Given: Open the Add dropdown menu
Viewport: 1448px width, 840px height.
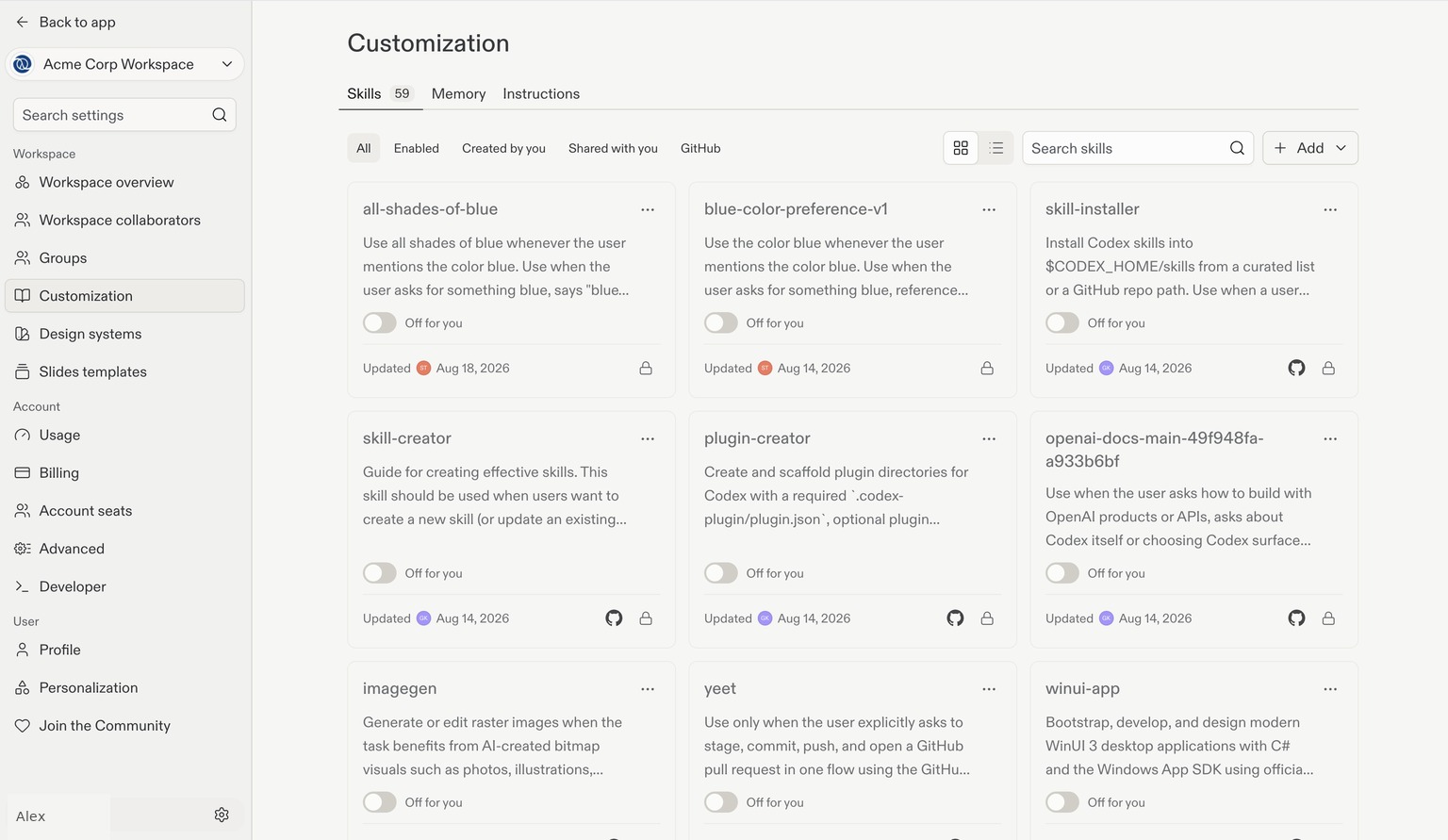Looking at the screenshot, I should [1310, 148].
